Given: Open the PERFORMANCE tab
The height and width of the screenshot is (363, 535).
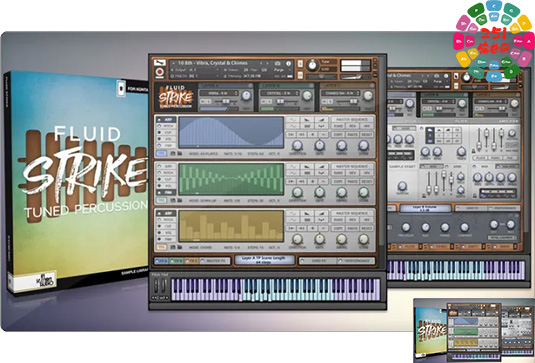Looking at the screenshot, I should [356, 261].
